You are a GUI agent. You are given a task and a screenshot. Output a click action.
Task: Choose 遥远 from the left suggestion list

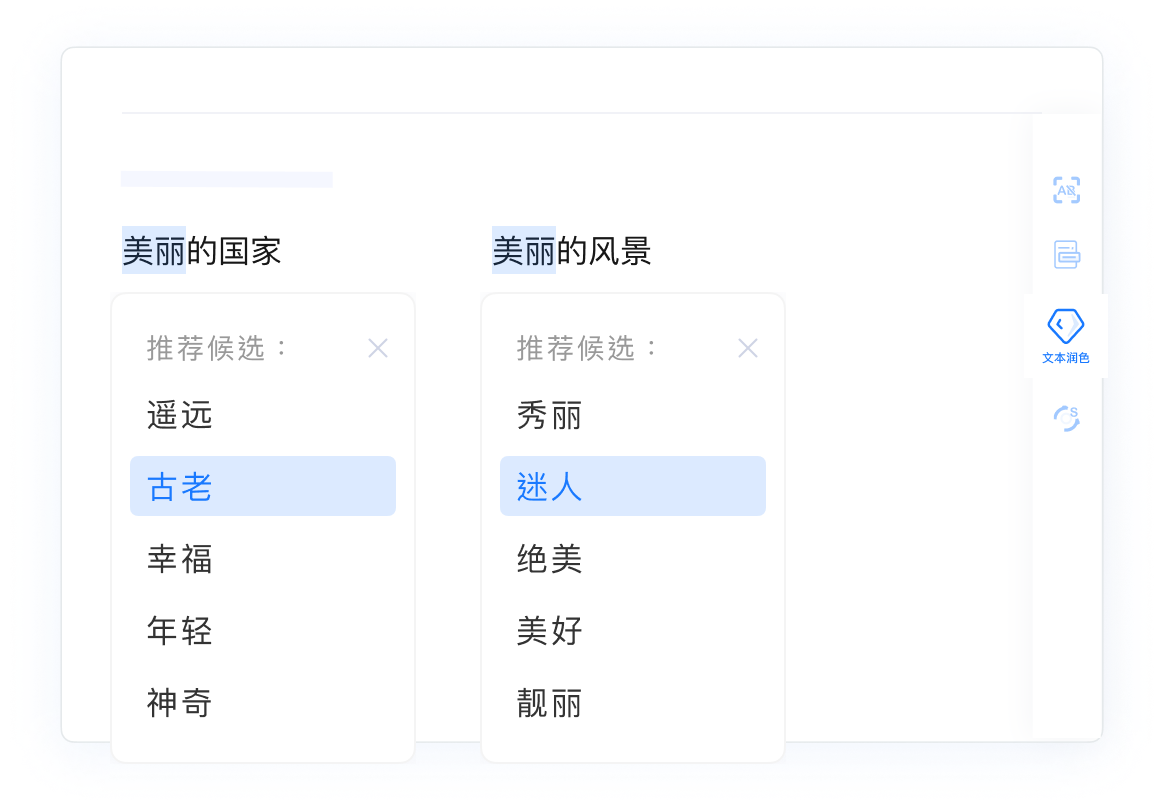(x=180, y=416)
